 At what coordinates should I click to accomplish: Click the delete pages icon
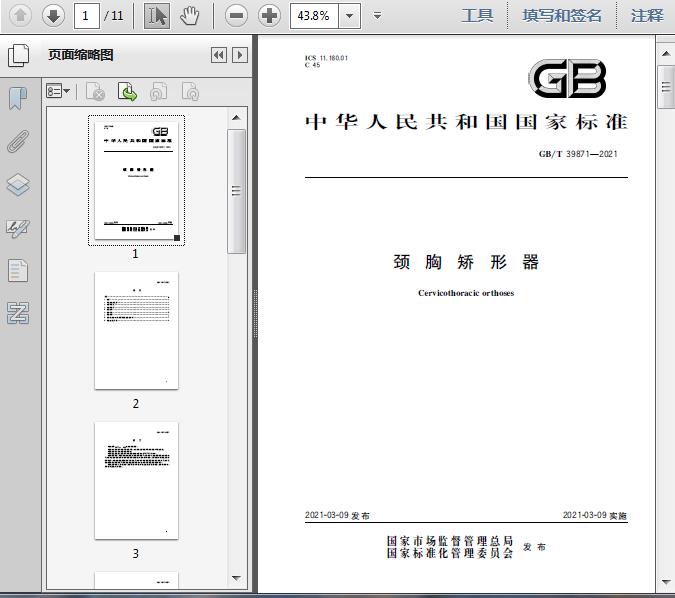(x=96, y=91)
